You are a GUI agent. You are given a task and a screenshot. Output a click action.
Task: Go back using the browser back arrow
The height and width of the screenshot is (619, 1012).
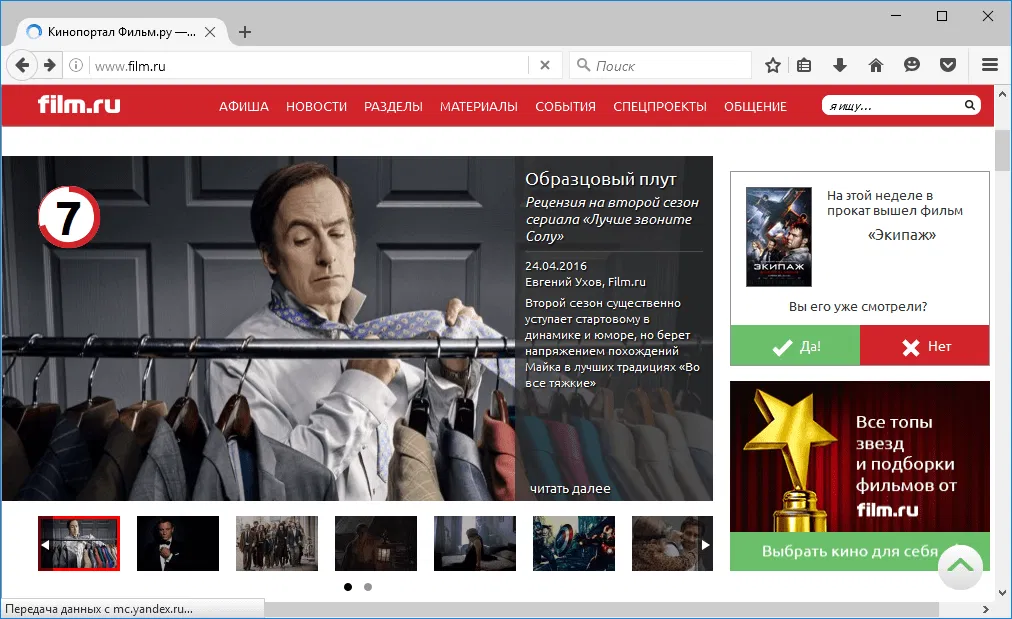tap(22, 65)
